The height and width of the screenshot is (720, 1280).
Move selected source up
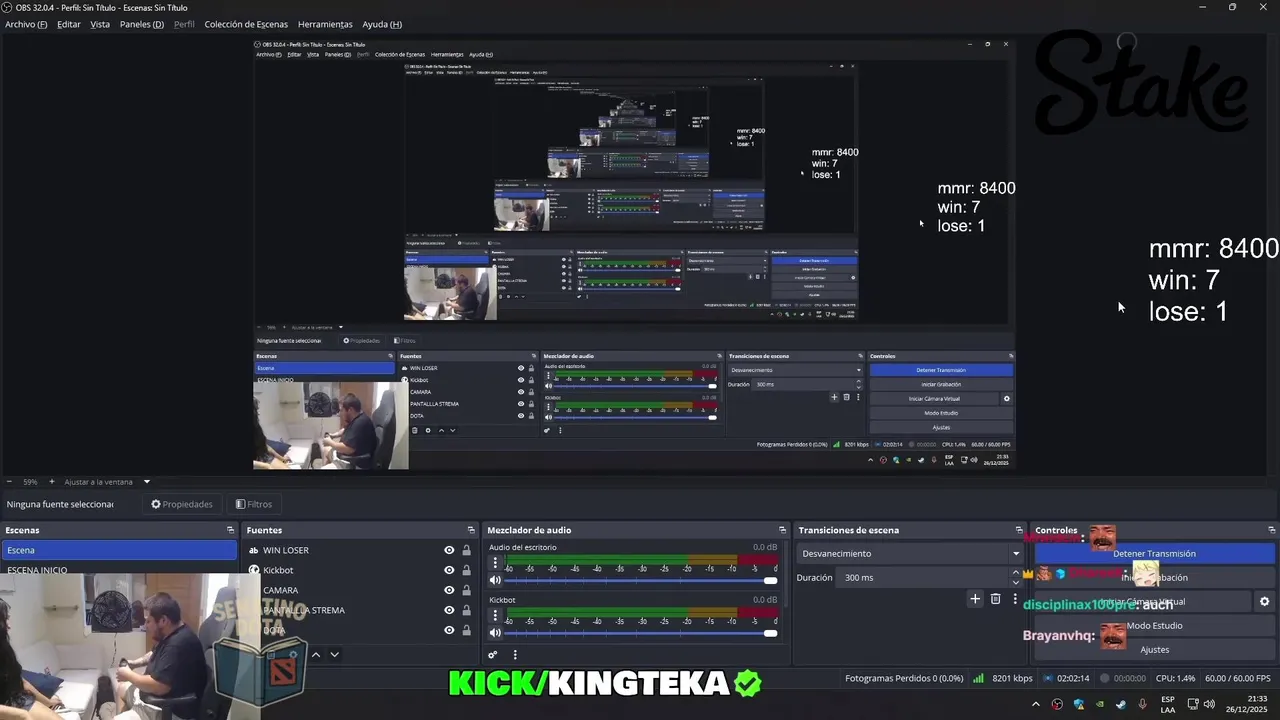point(316,655)
